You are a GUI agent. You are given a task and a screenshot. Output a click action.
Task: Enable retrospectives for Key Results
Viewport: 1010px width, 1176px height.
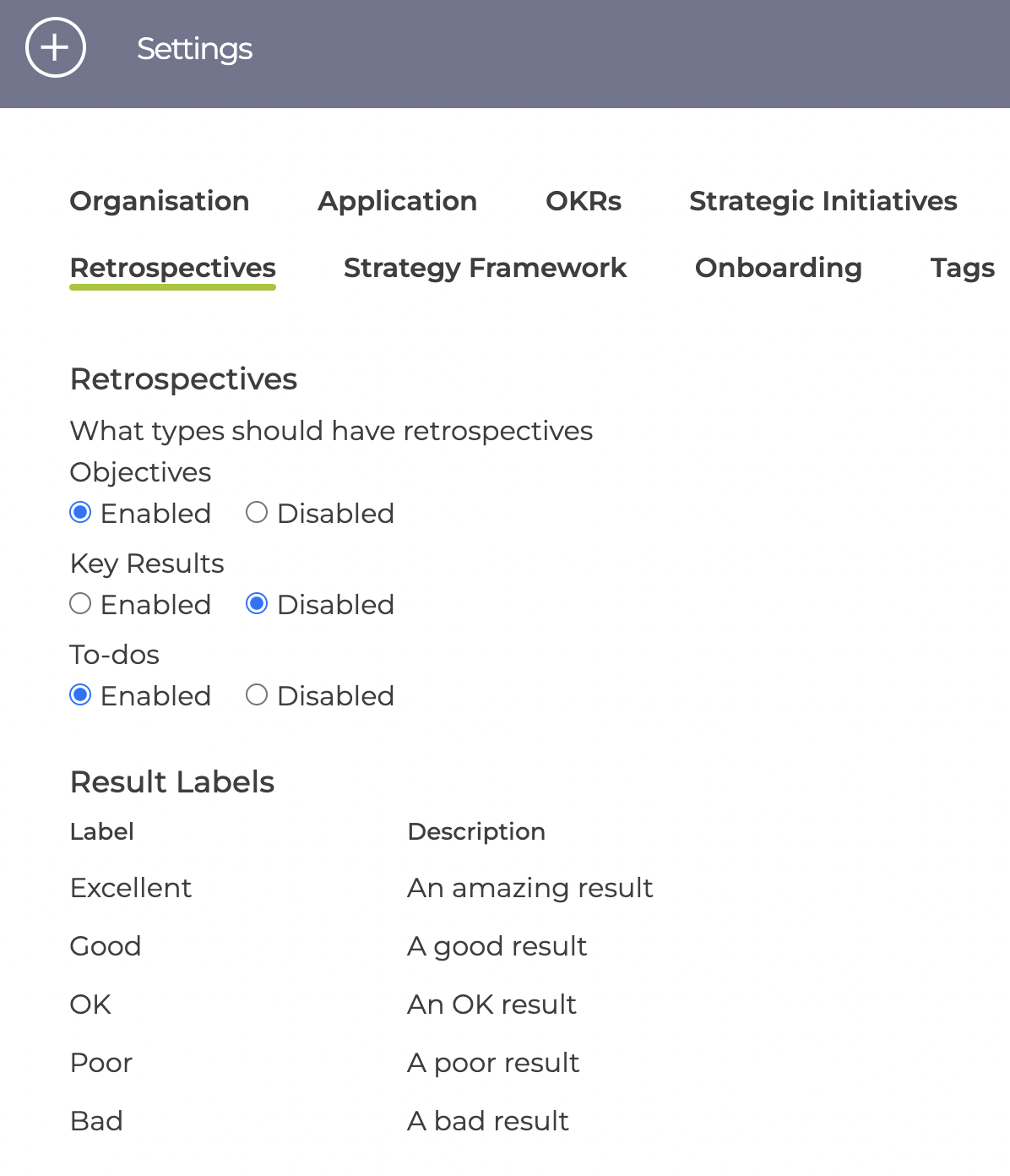coord(80,604)
